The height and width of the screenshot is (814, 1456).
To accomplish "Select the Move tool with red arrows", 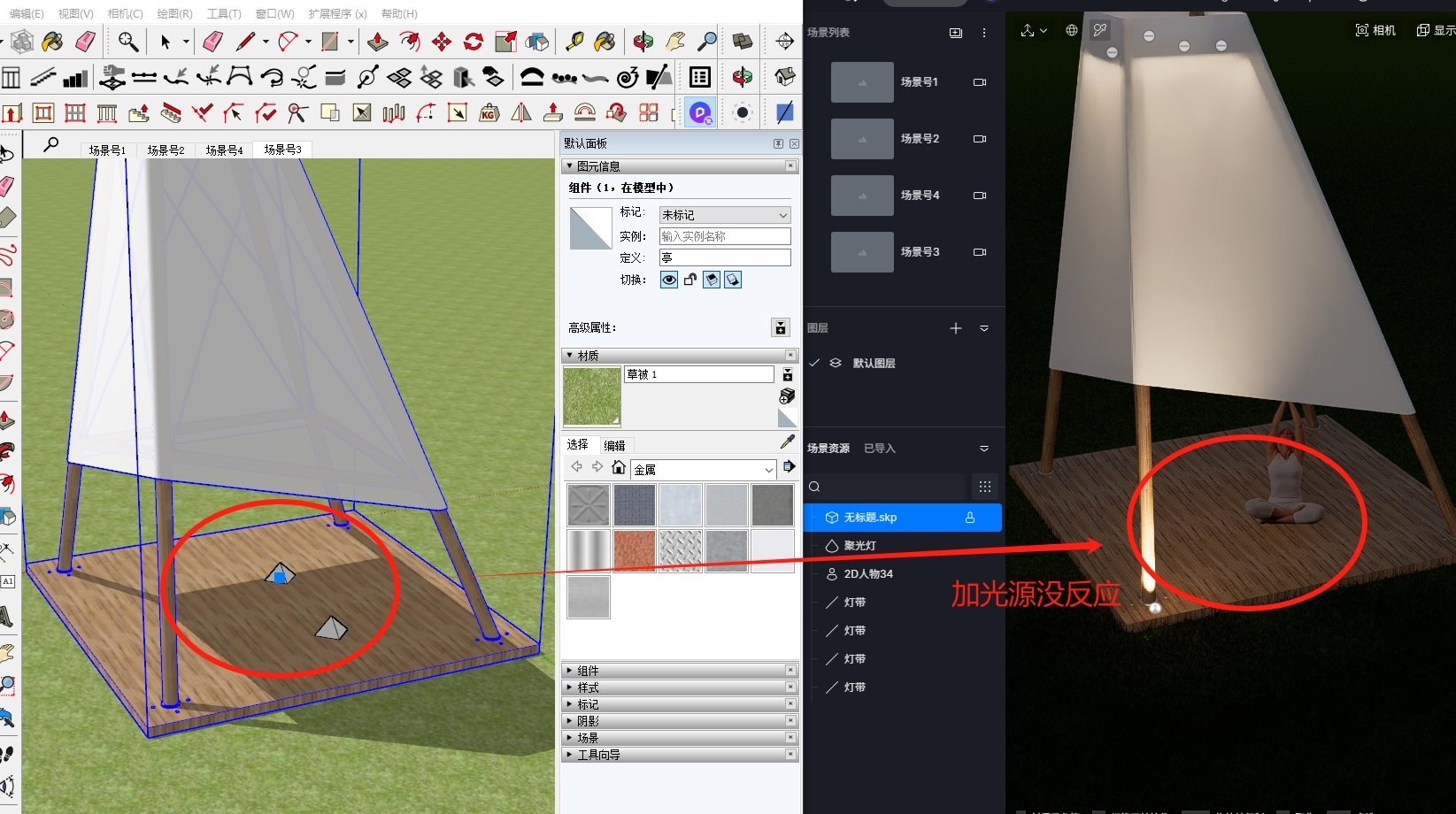I will pyautogui.click(x=441, y=42).
